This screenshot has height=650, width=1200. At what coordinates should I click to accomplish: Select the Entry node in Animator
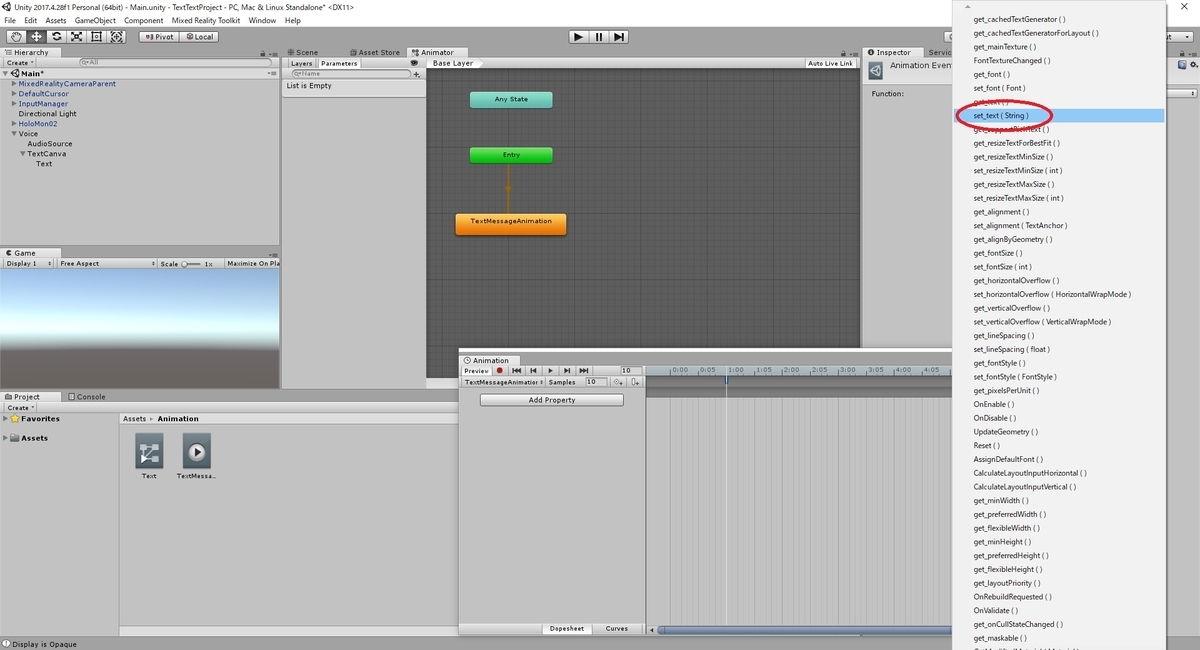point(511,155)
